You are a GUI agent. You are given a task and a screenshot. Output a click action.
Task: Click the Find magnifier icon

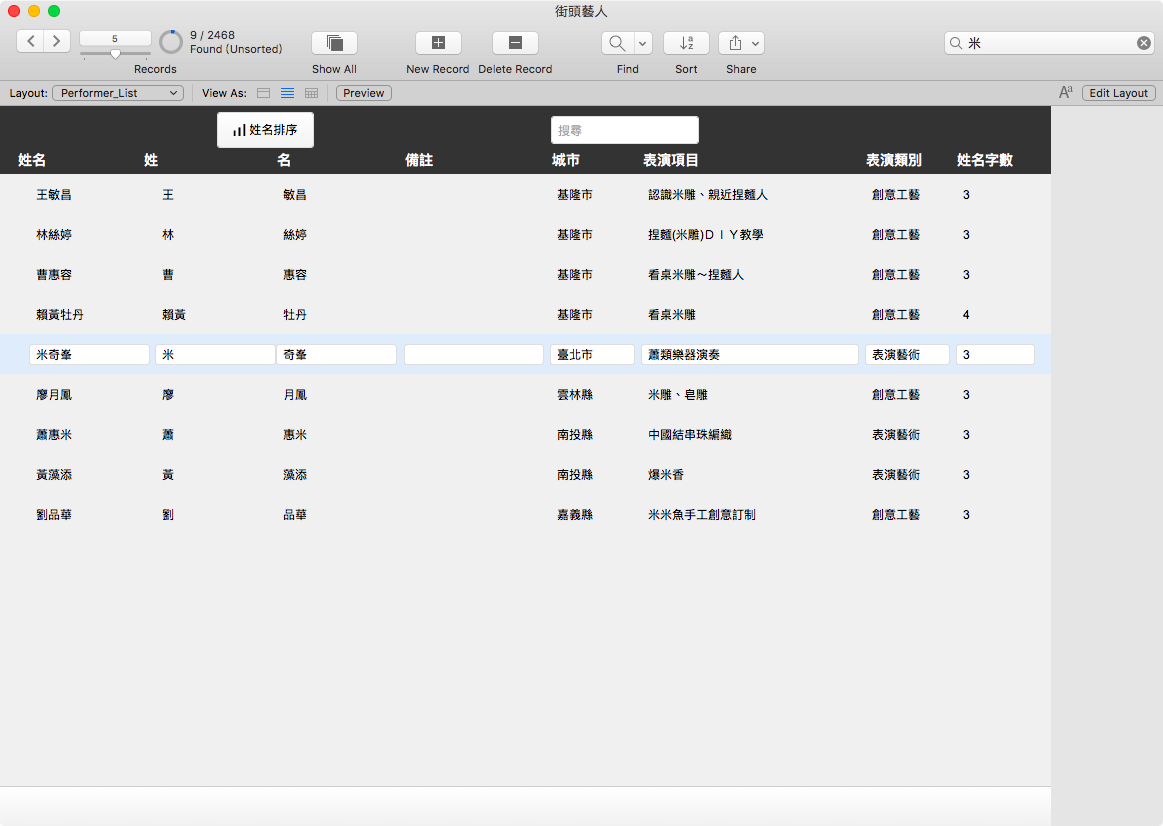[x=617, y=43]
